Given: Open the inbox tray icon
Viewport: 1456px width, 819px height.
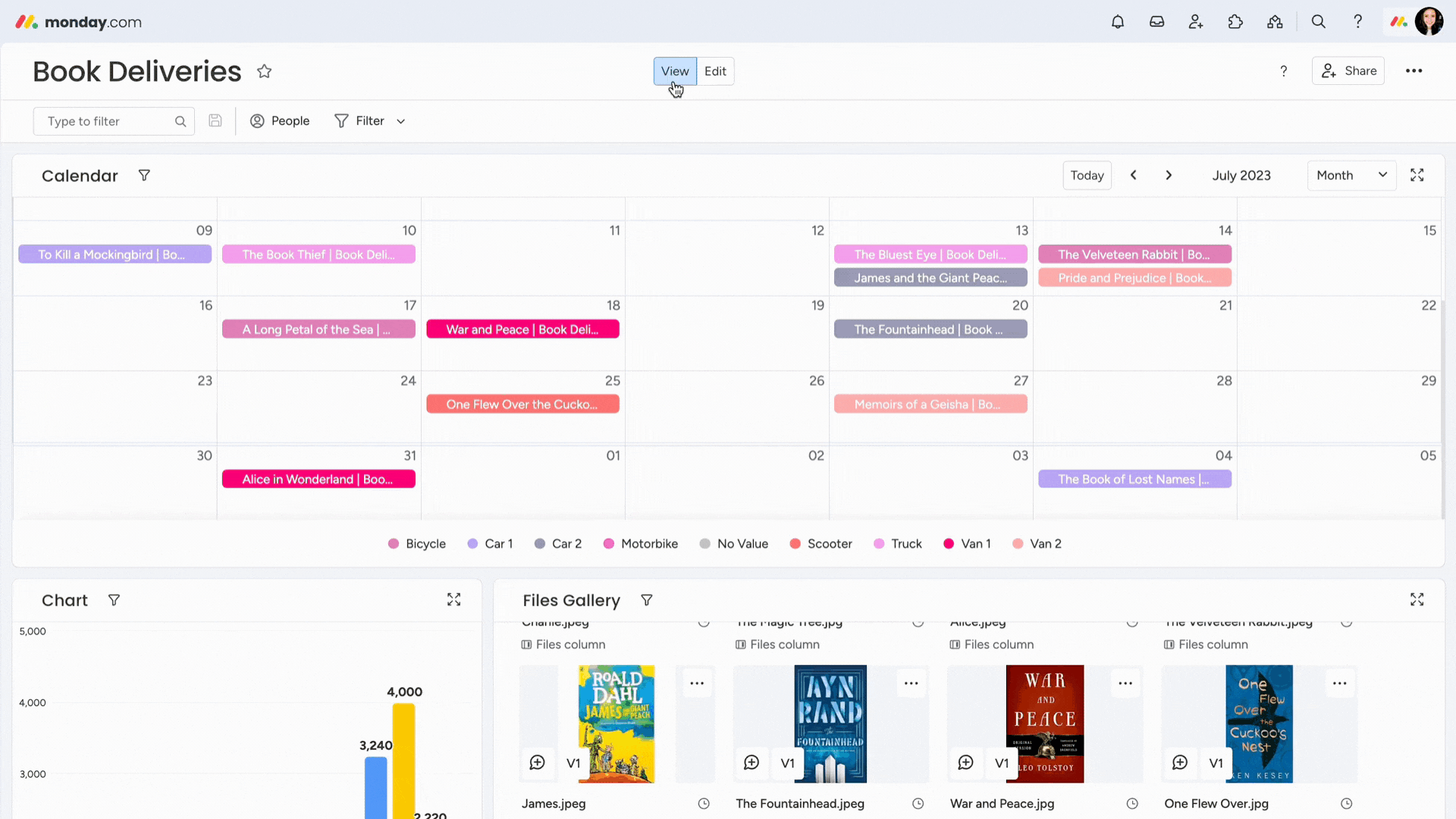Looking at the screenshot, I should [x=1156, y=22].
